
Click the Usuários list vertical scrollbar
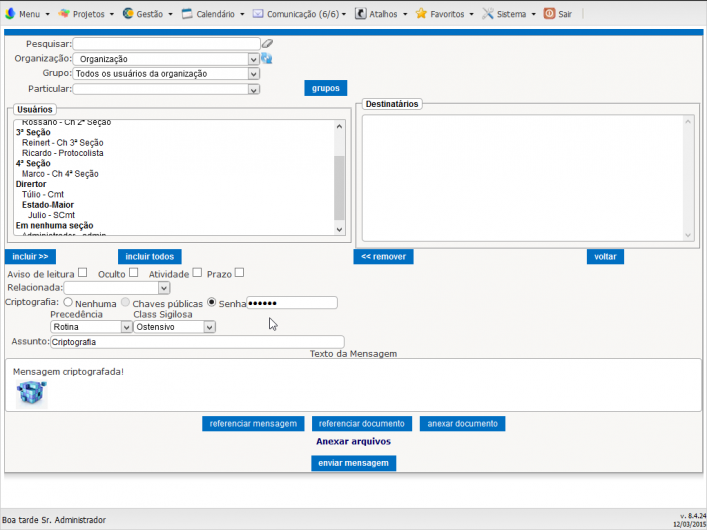point(339,180)
